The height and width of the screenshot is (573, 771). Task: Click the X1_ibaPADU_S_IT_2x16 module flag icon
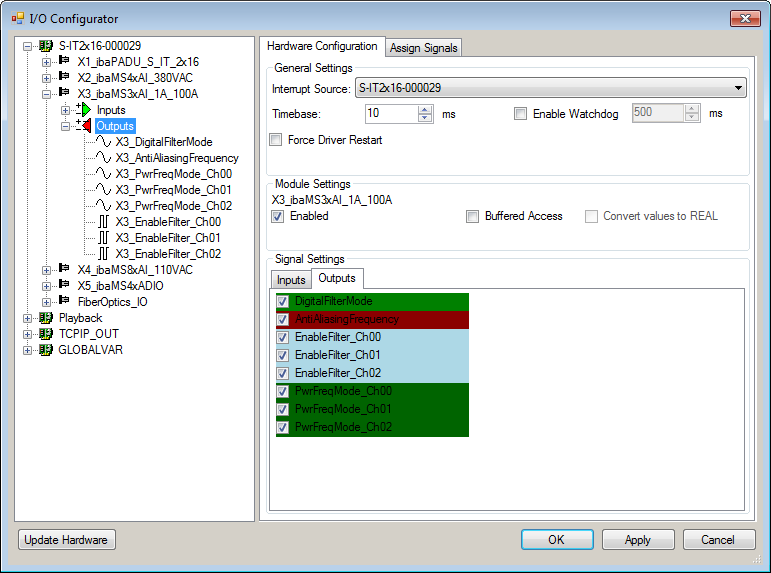point(64,60)
